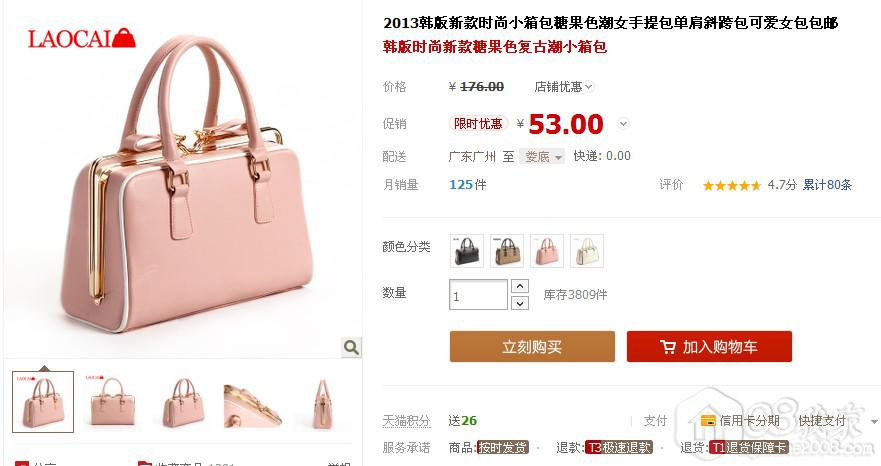Expand the chevron beside the 53.00 price
The image size is (881, 466).
click(623, 124)
